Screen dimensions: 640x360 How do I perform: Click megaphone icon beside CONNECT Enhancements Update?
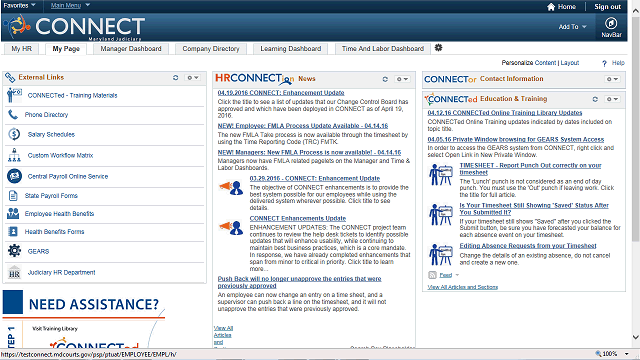point(231,227)
